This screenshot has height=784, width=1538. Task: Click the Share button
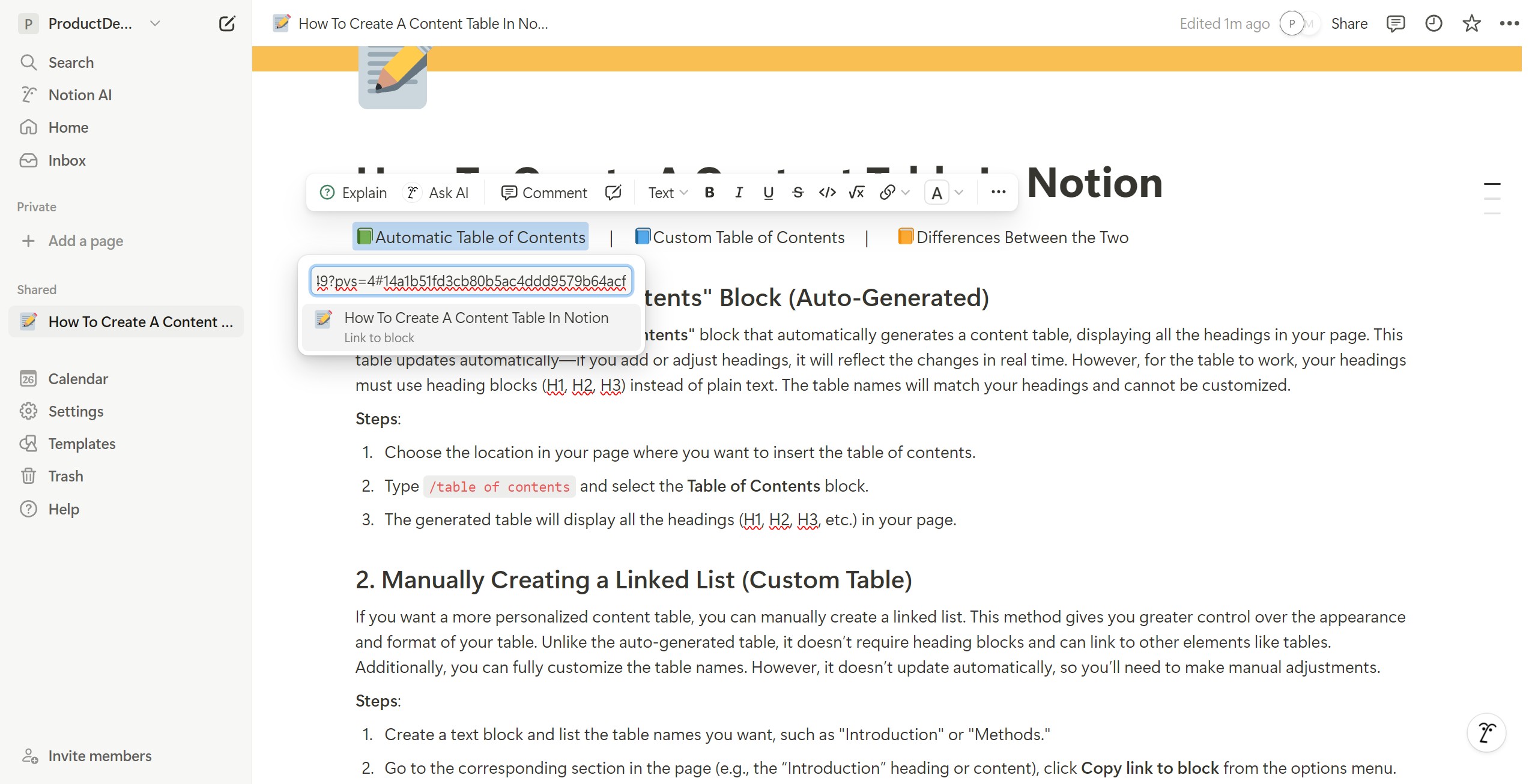tap(1349, 24)
